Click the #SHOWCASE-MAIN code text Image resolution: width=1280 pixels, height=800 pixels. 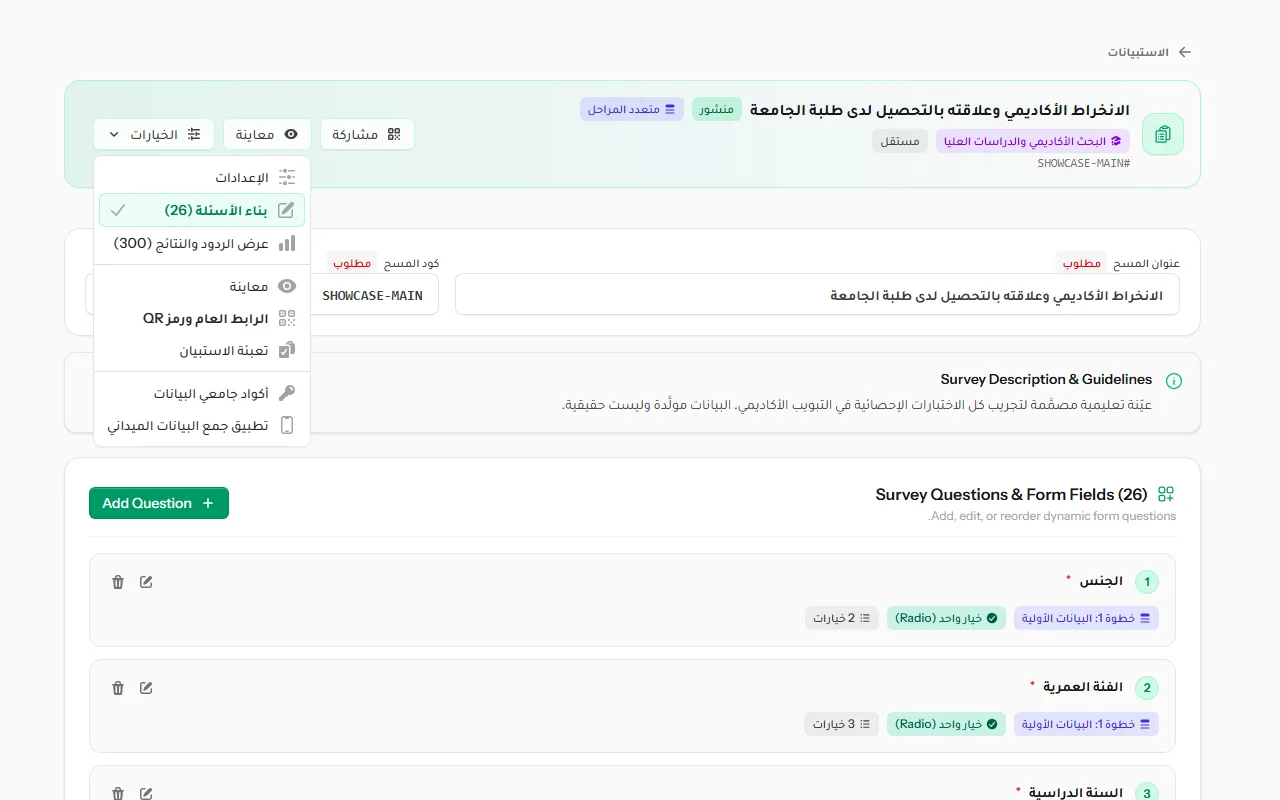click(1083, 163)
